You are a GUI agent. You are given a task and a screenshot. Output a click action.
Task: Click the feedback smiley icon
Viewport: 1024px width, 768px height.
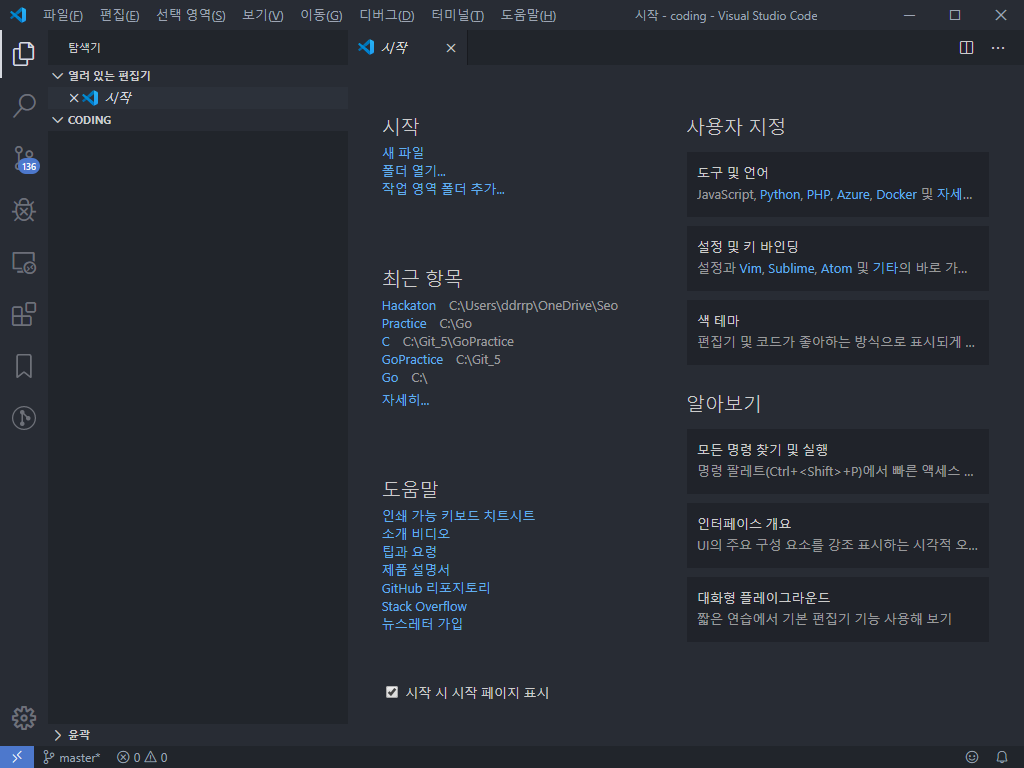(972, 757)
